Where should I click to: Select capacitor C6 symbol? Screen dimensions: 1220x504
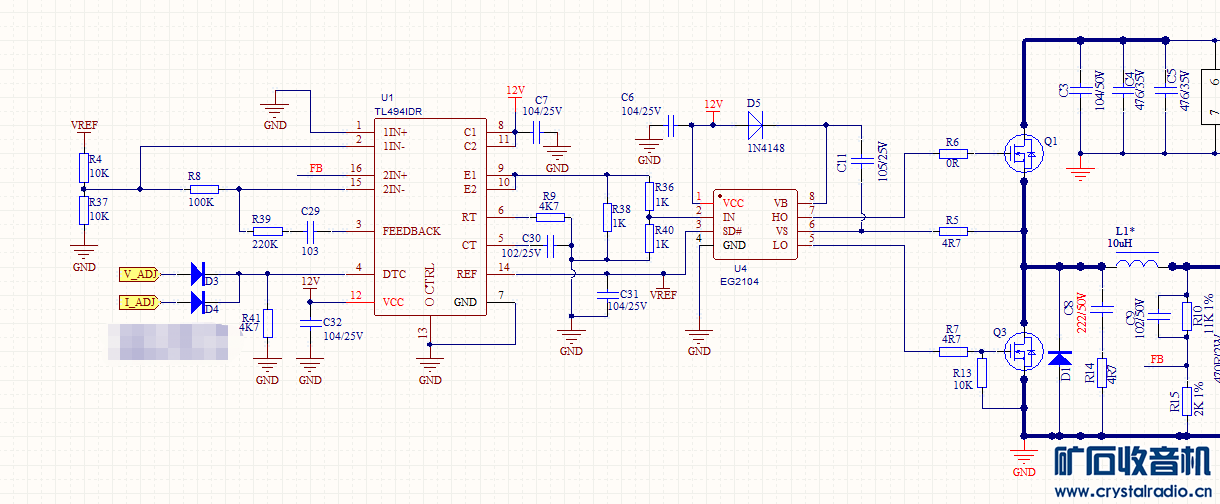click(x=671, y=126)
